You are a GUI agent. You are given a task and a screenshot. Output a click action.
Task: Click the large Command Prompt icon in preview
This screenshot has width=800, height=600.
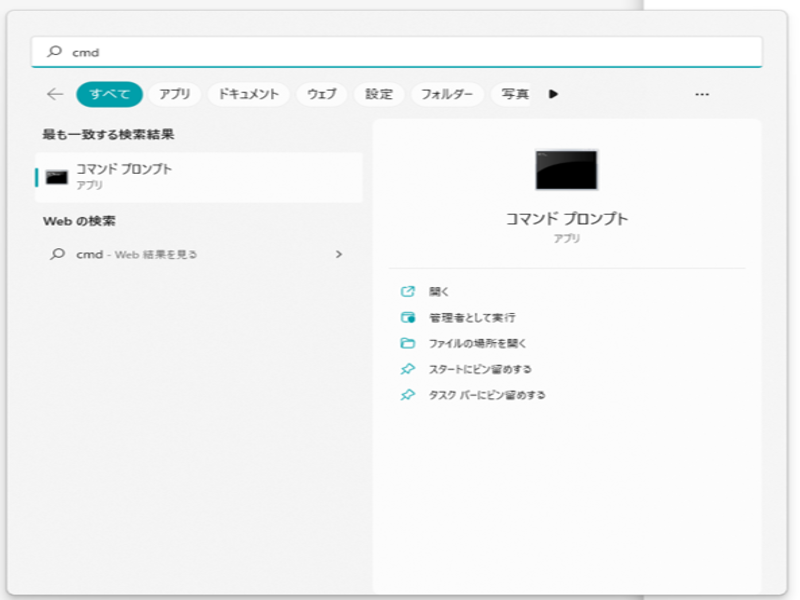point(566,170)
